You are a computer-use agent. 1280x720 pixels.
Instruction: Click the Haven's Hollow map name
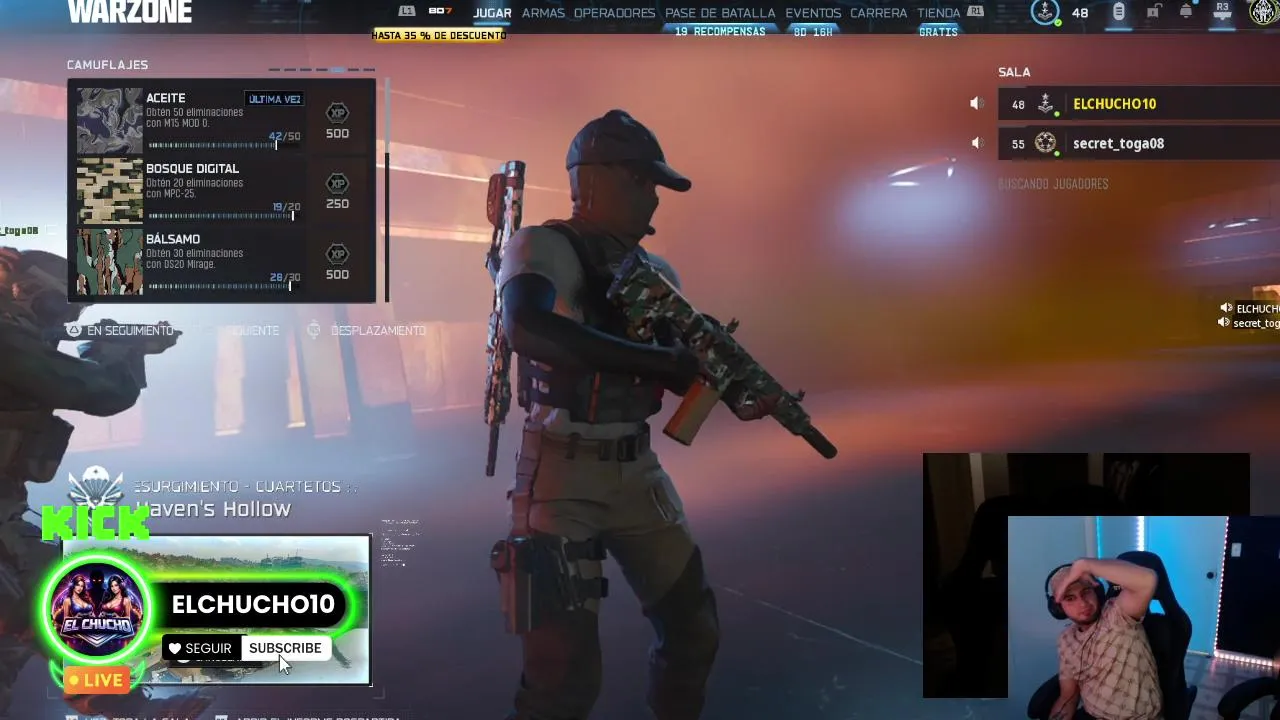[213, 509]
